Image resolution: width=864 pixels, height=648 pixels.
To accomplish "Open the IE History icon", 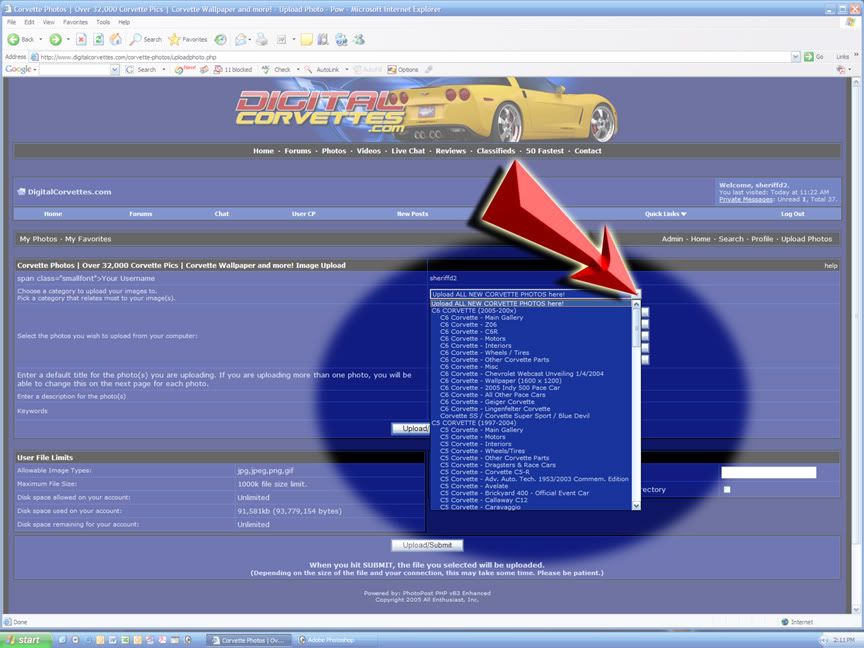I will [220, 39].
